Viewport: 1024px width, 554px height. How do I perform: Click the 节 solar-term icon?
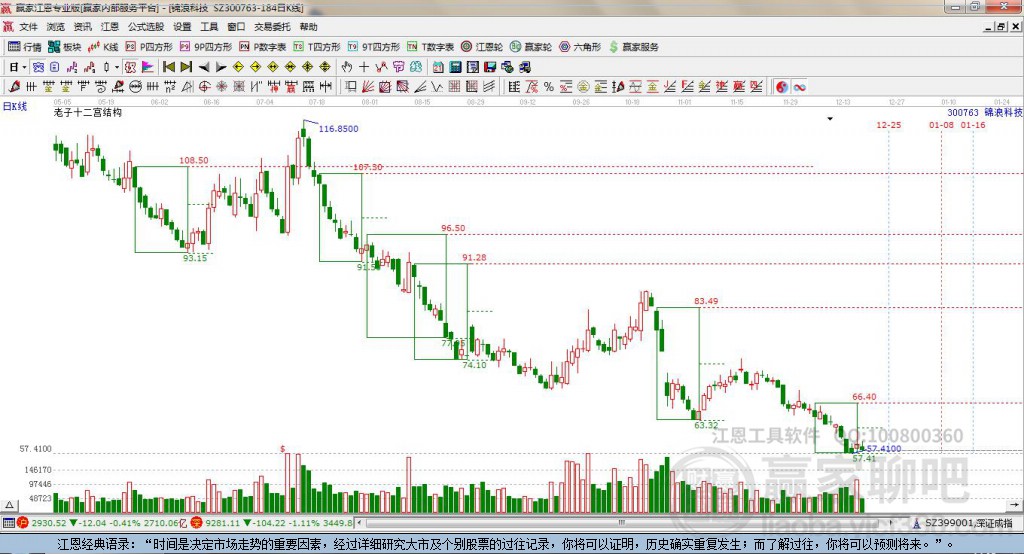coord(398,67)
